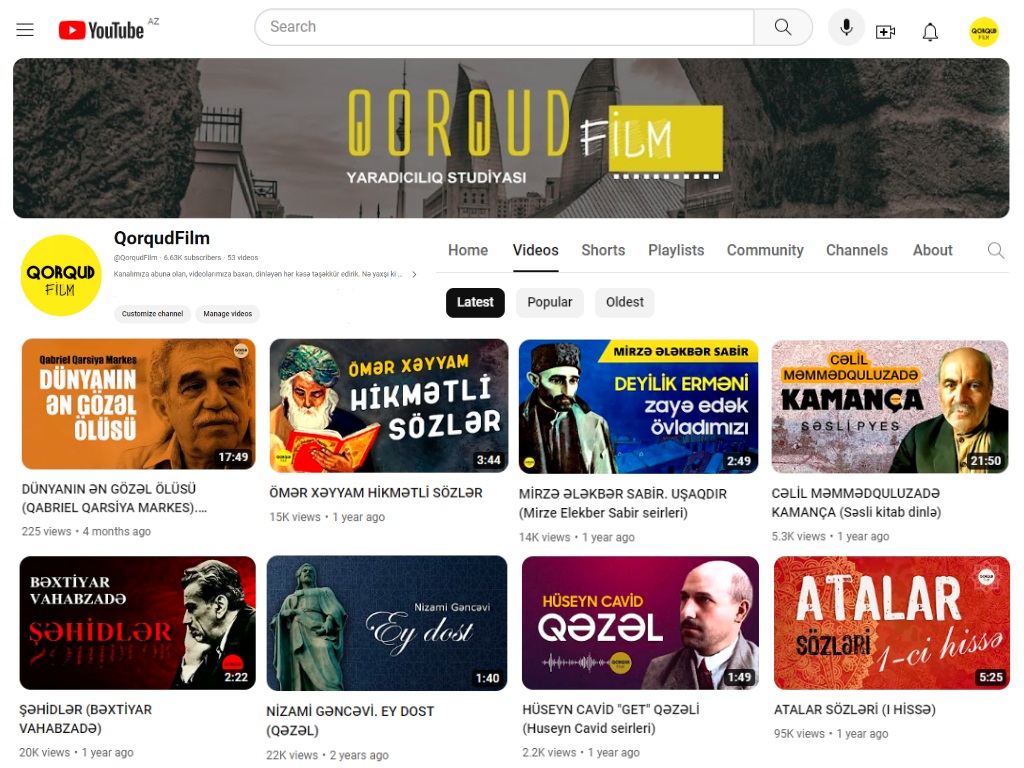This screenshot has height=768, width=1024.
Task: Click "22K views • 2 years ago" text
Action: pyautogui.click(x=327, y=755)
